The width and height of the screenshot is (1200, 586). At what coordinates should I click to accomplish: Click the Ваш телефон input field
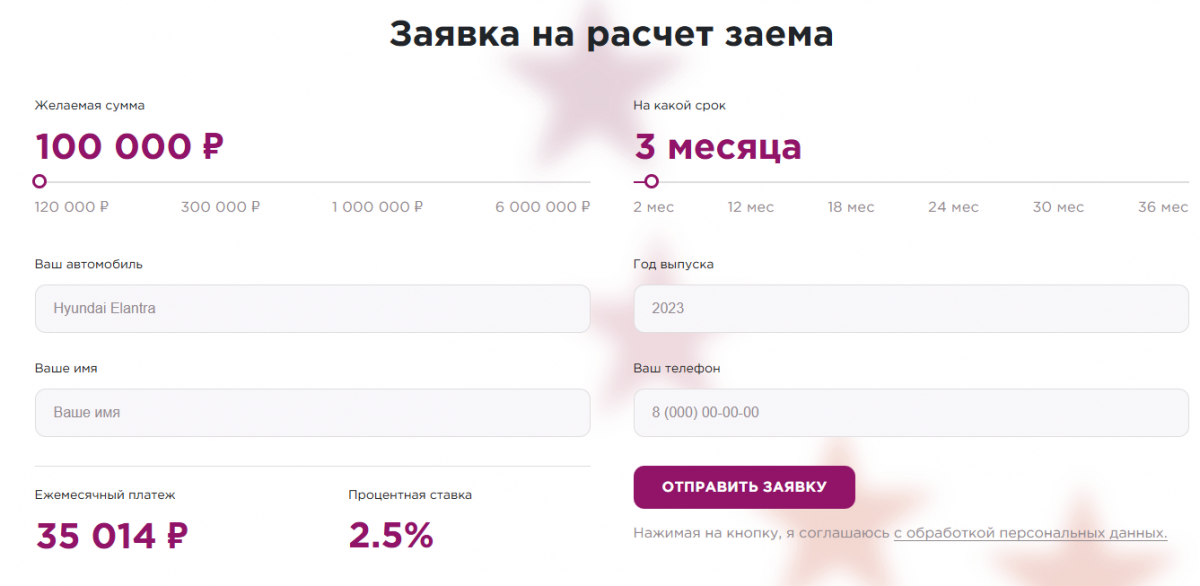click(911, 412)
